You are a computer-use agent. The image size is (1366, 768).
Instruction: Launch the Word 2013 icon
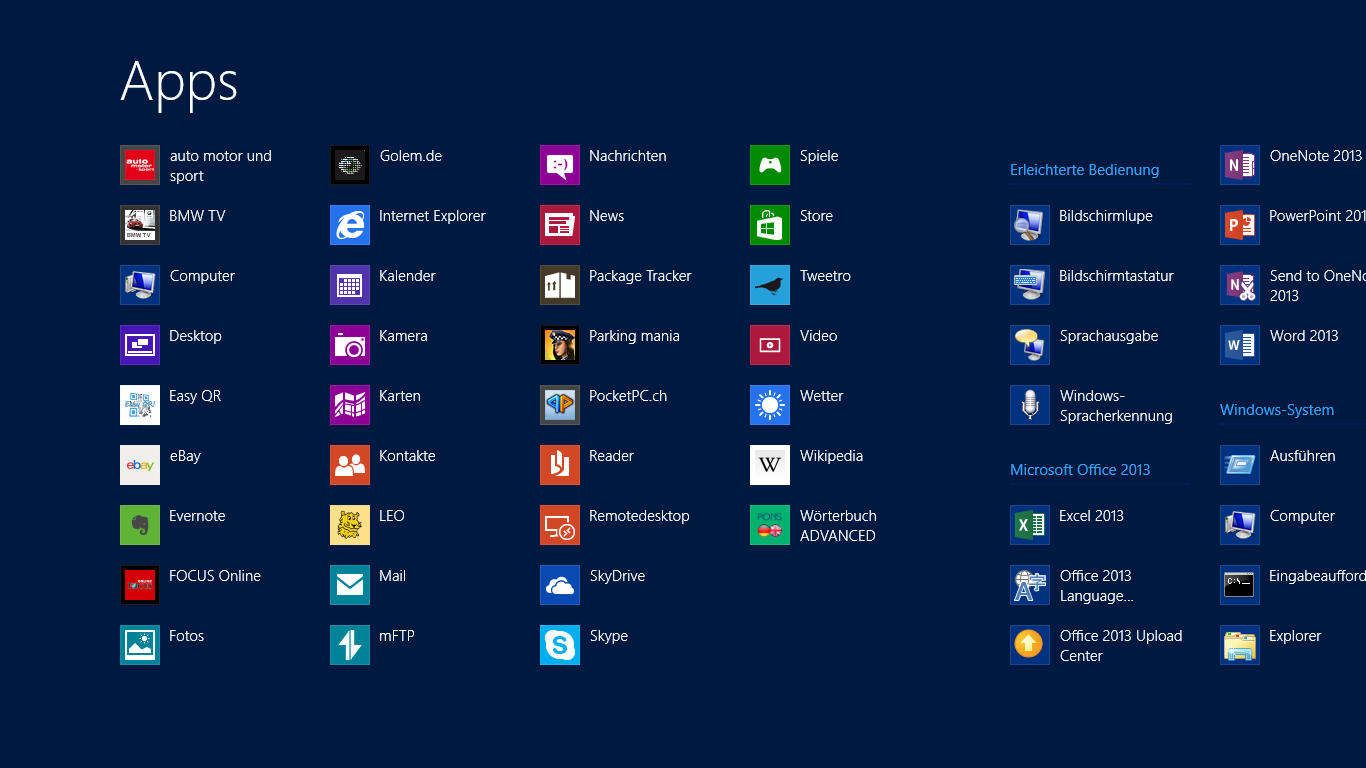[1240, 345]
